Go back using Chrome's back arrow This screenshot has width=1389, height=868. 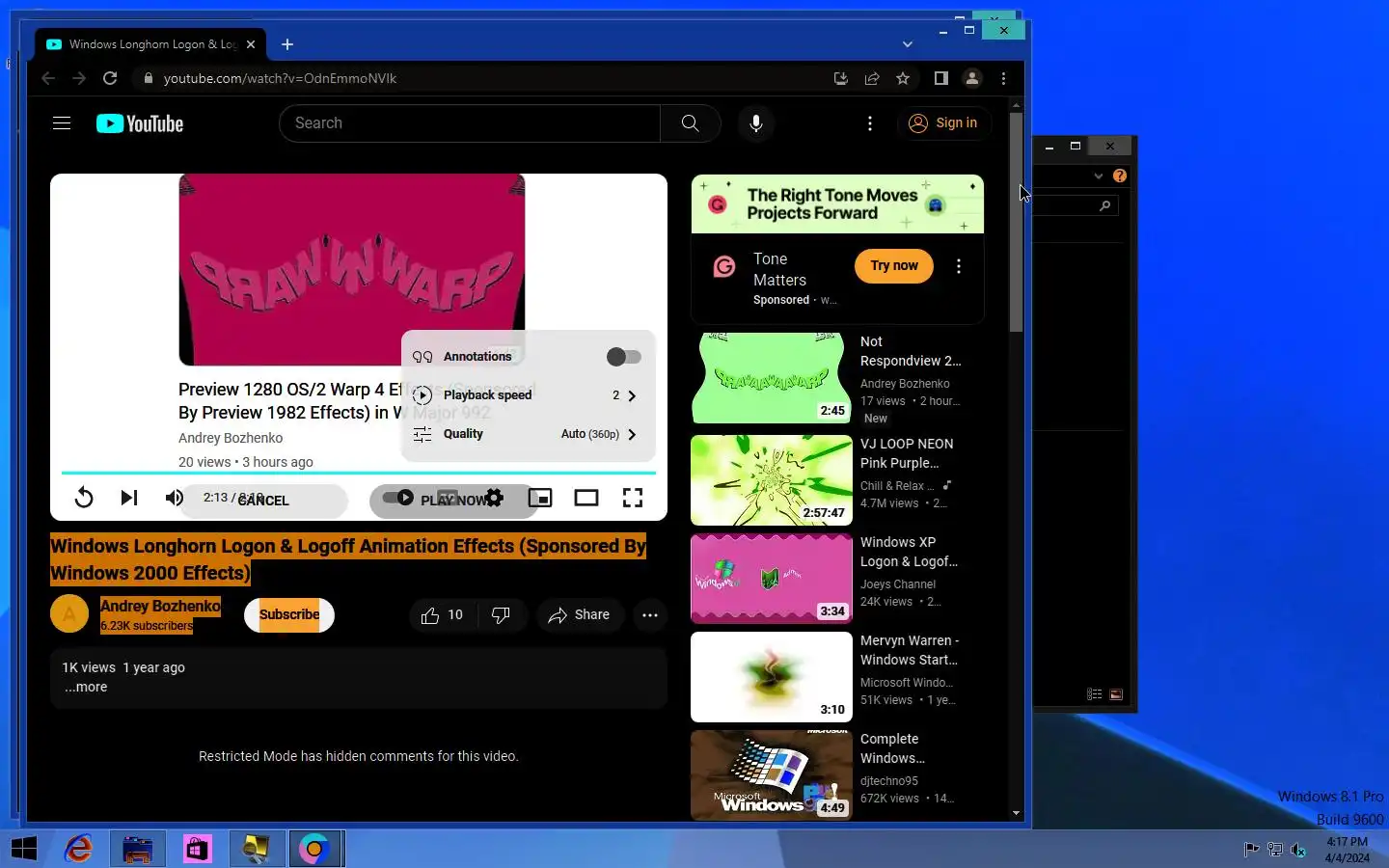pyautogui.click(x=48, y=78)
